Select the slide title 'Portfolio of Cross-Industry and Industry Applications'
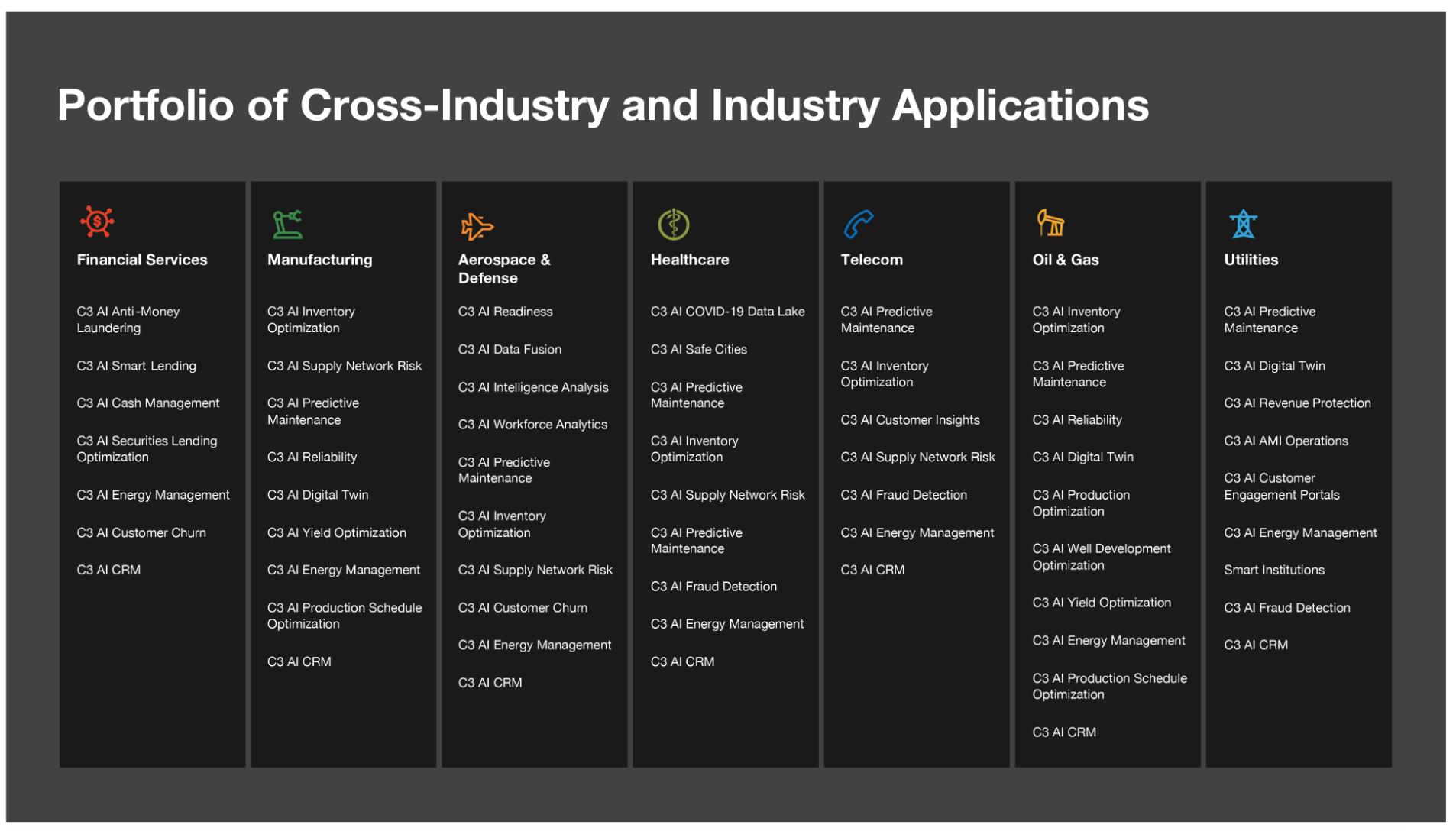The image size is (1456, 831). pyautogui.click(x=603, y=105)
